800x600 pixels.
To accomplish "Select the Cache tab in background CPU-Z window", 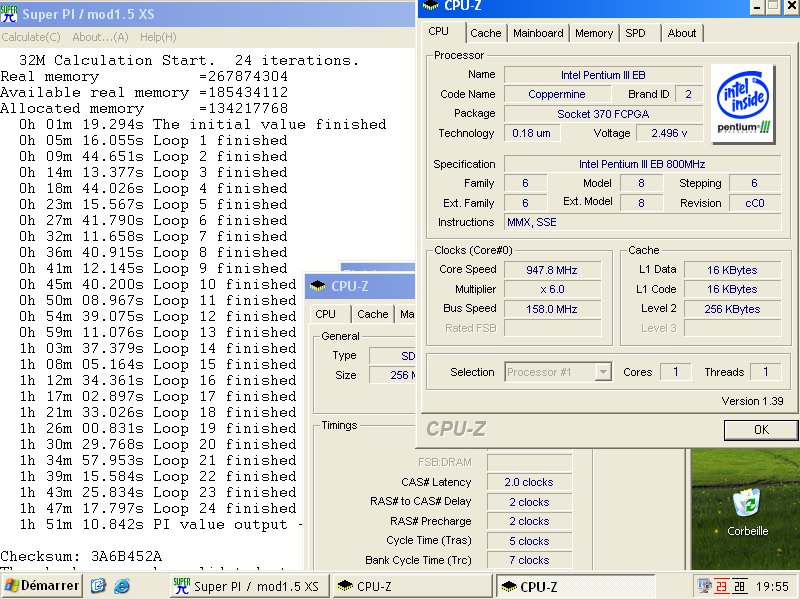I will coord(372,314).
